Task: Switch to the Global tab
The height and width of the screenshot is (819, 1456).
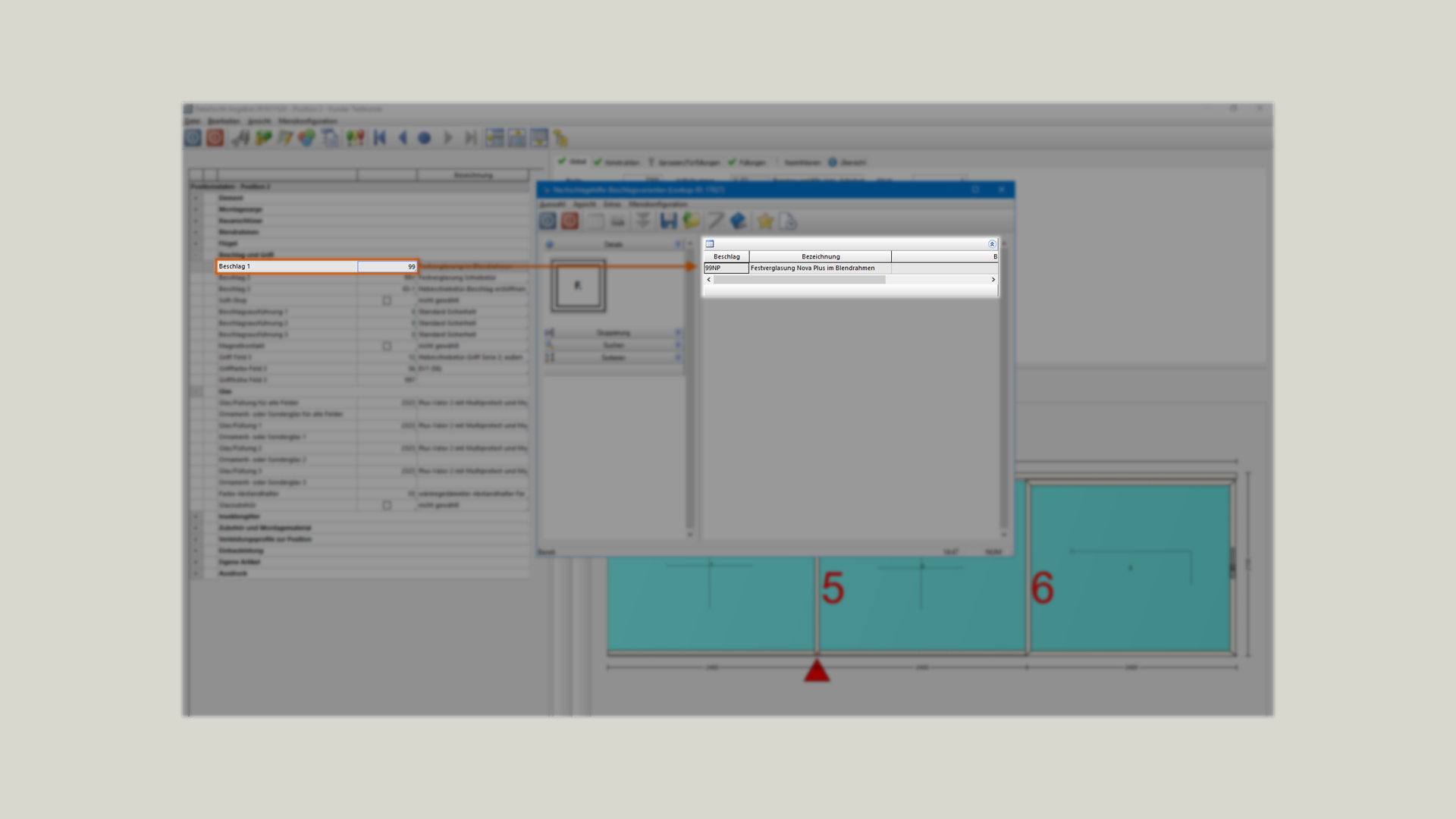Action: [573, 162]
